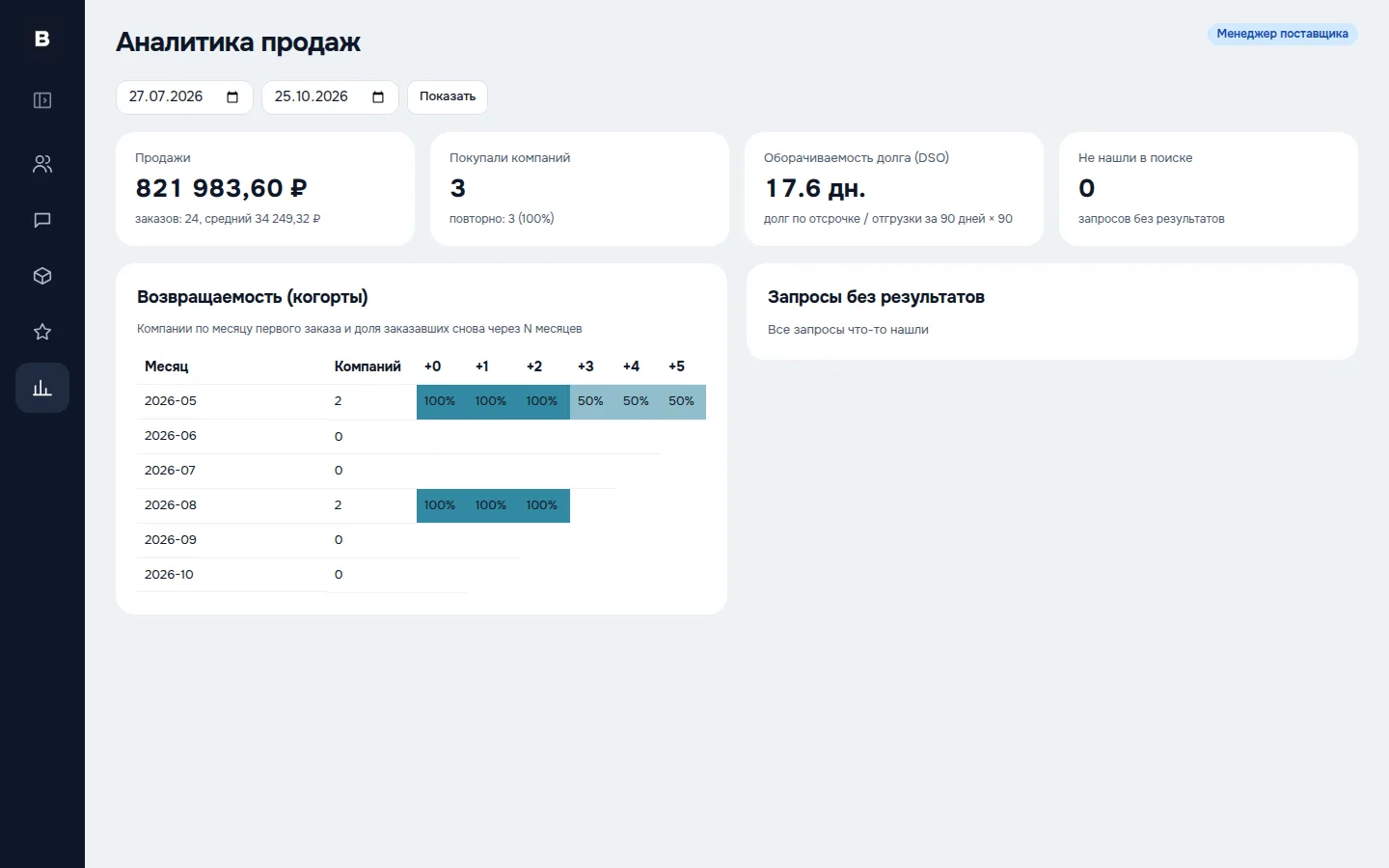Click the +2 100% cell for 2026-05
Screen dimensions: 1389x868
pyautogui.click(x=542, y=401)
